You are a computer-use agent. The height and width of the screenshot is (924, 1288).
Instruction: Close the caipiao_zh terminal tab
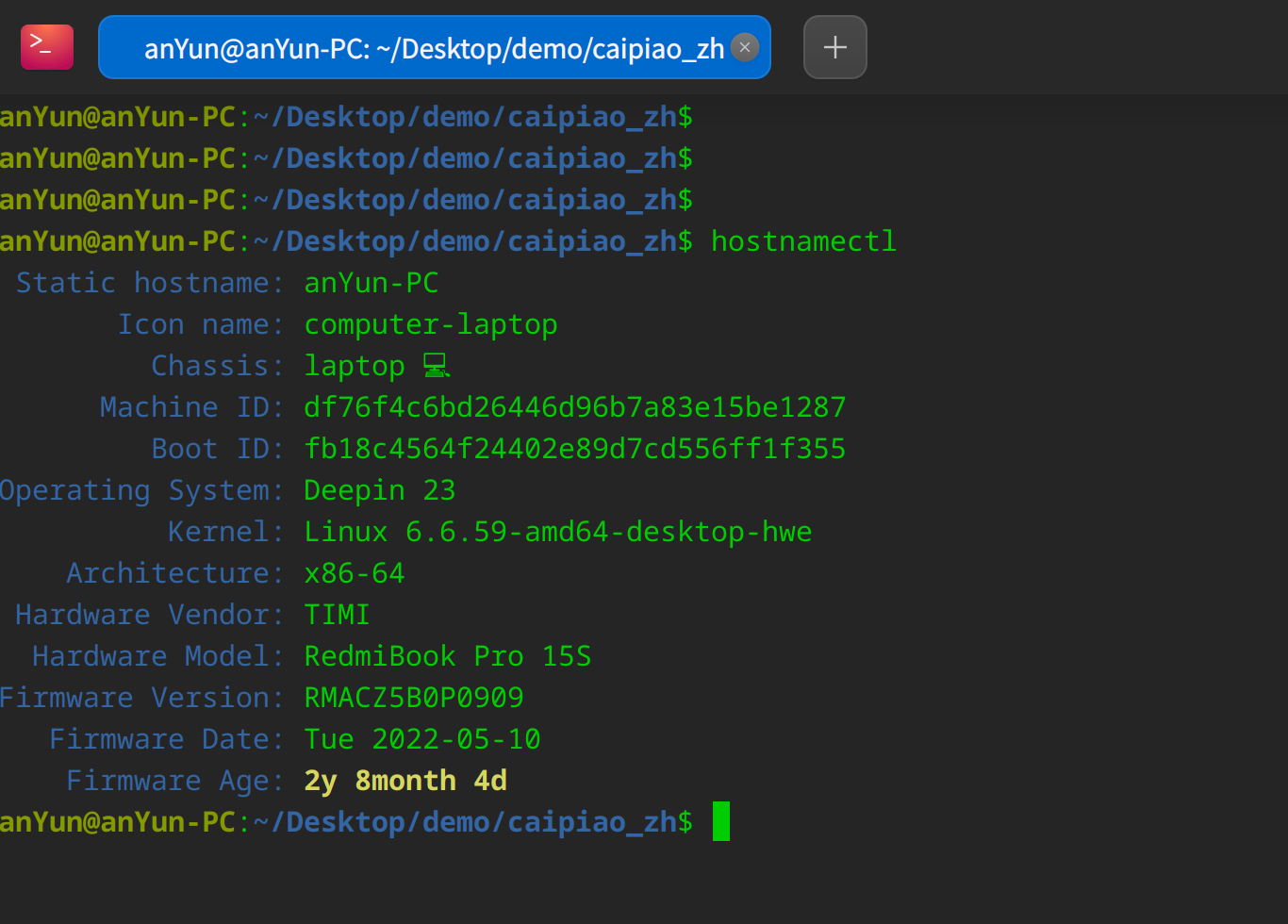pos(745,47)
